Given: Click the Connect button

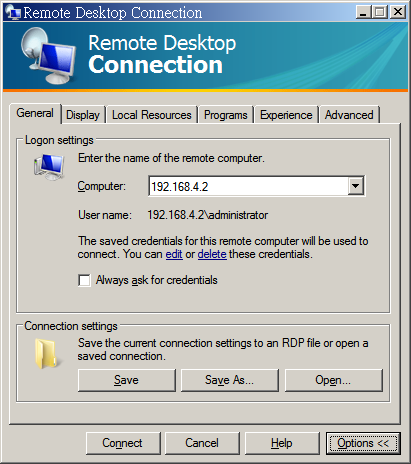Looking at the screenshot, I should [123, 443].
